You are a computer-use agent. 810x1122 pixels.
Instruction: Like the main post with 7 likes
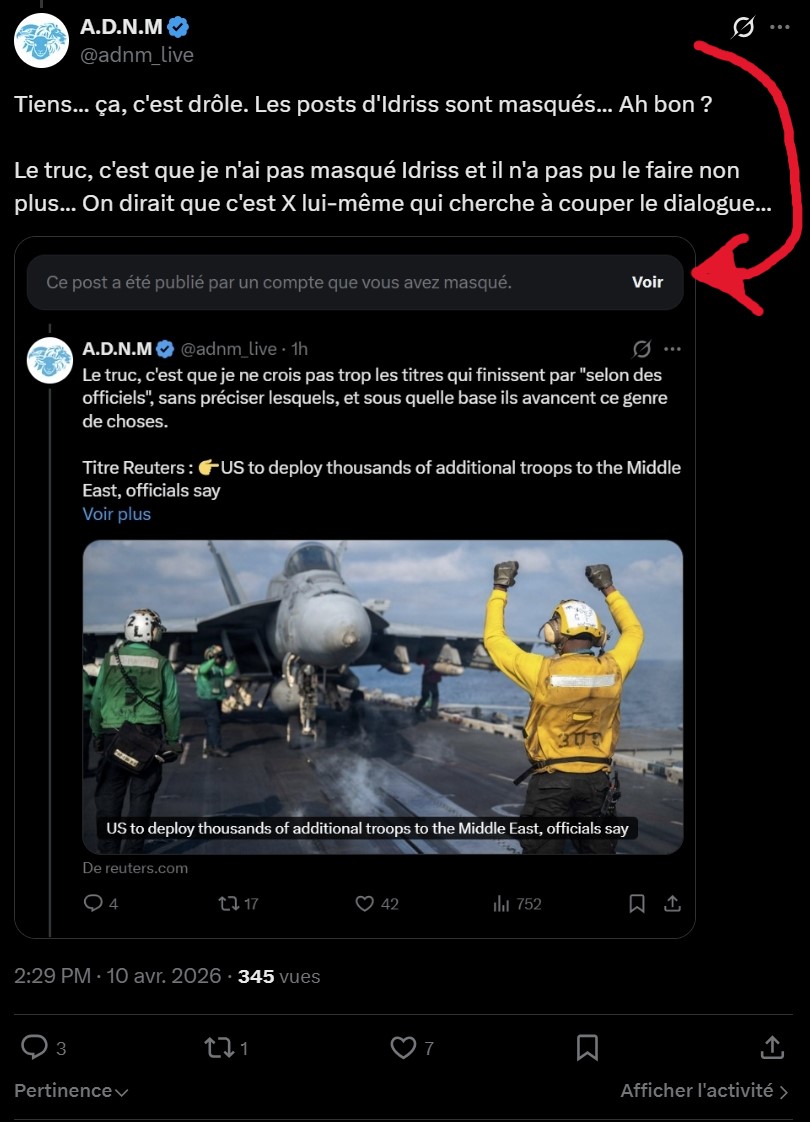tap(403, 1047)
